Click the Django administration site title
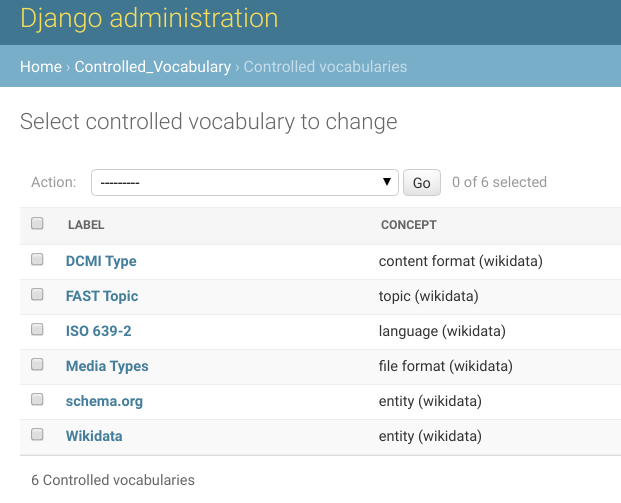Image resolution: width=621 pixels, height=503 pixels. coord(149,18)
